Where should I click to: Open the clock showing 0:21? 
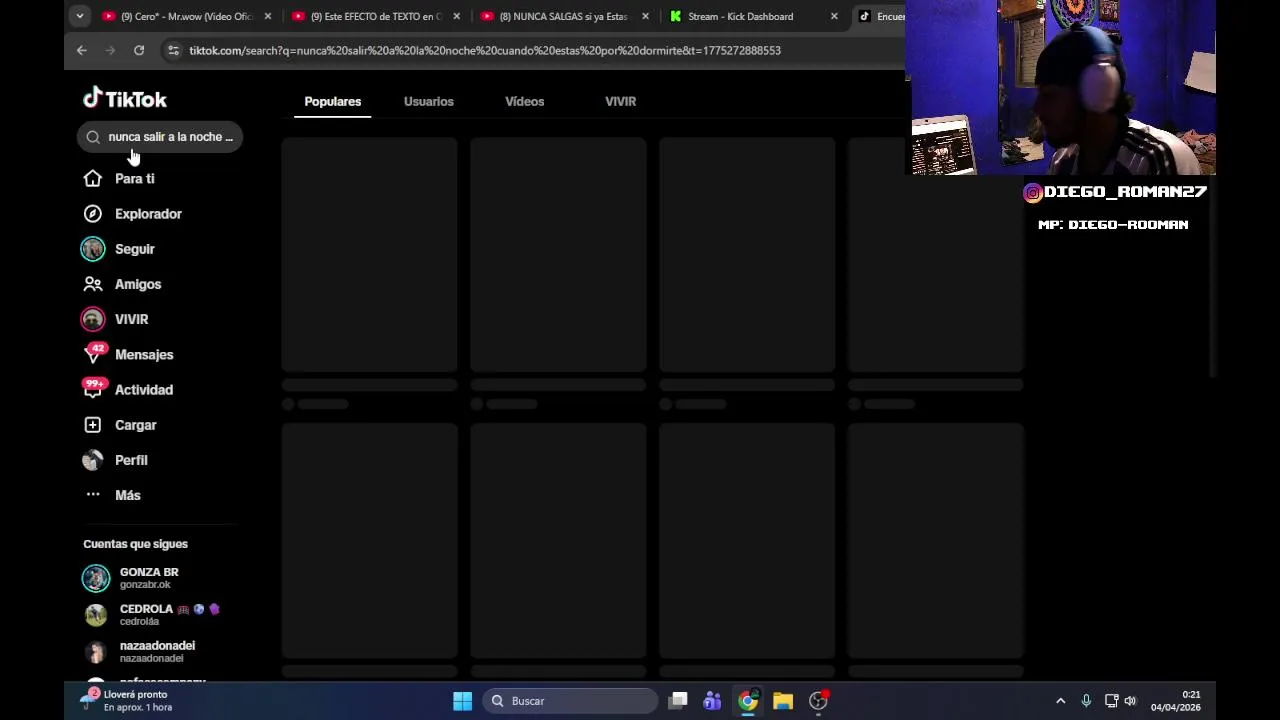coord(1176,701)
